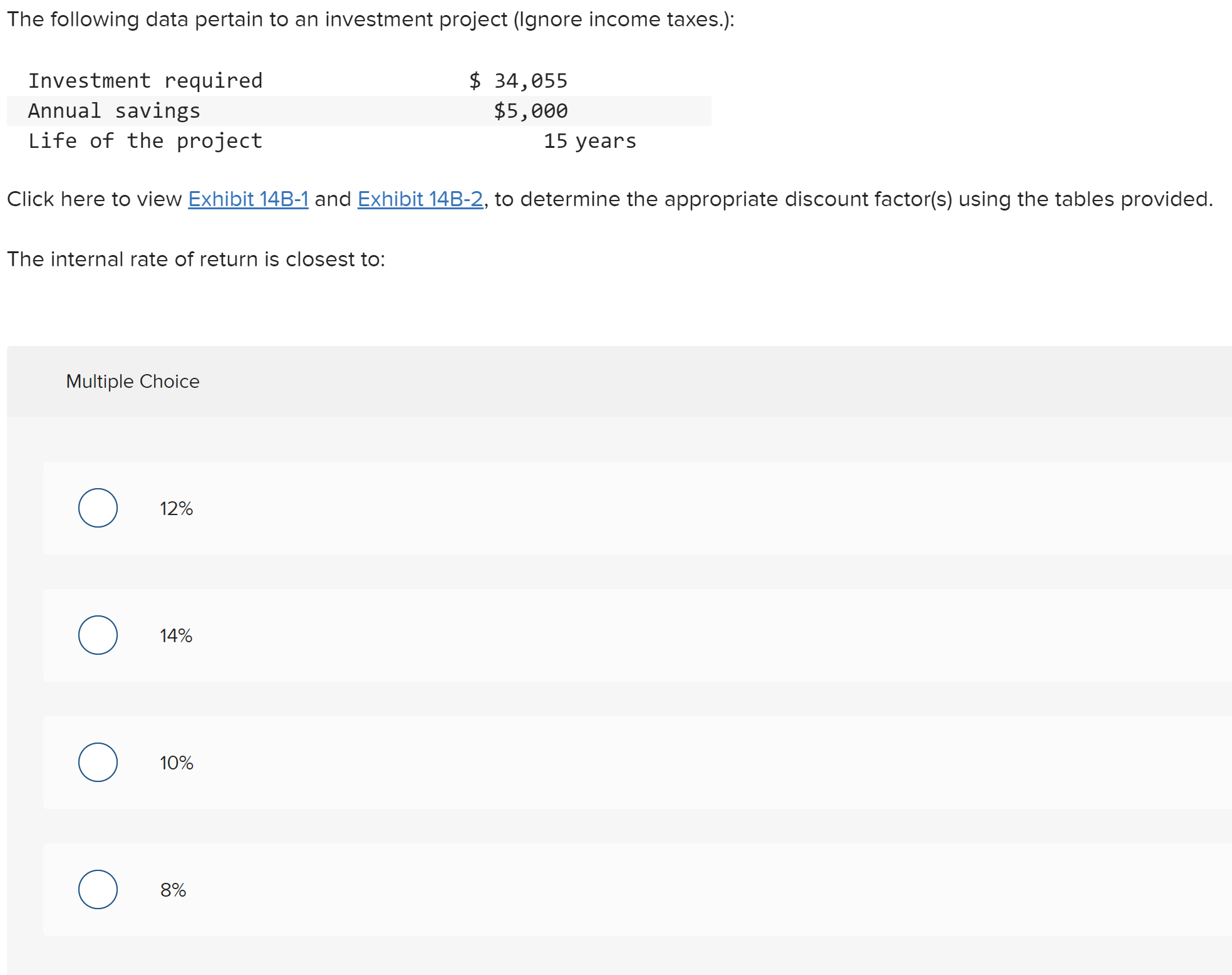Select the 14% answer option
1232x975 pixels.
coord(98,635)
